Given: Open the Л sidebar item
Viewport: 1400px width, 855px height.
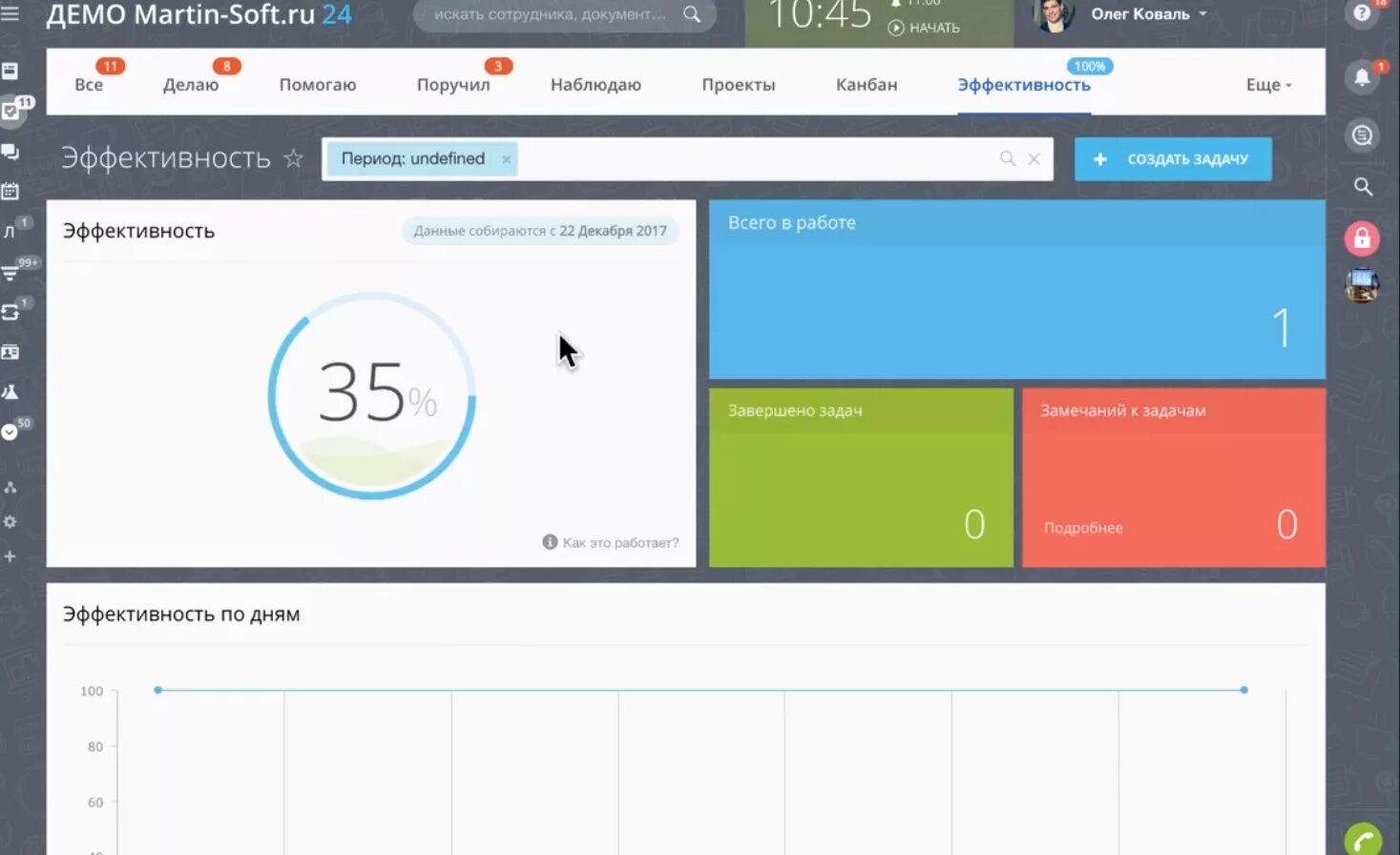Looking at the screenshot, I should point(10,231).
